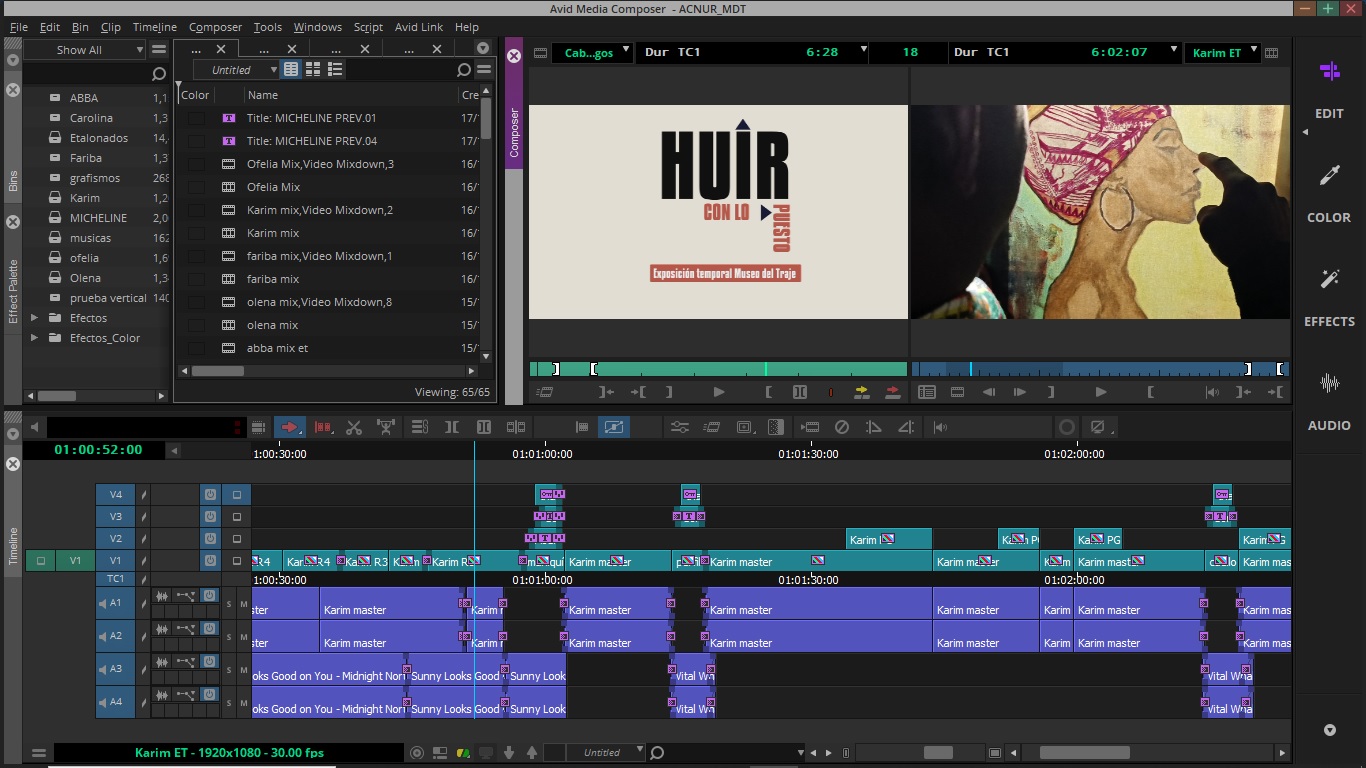
Task: Click waveform icon on track A1
Action: (162, 596)
